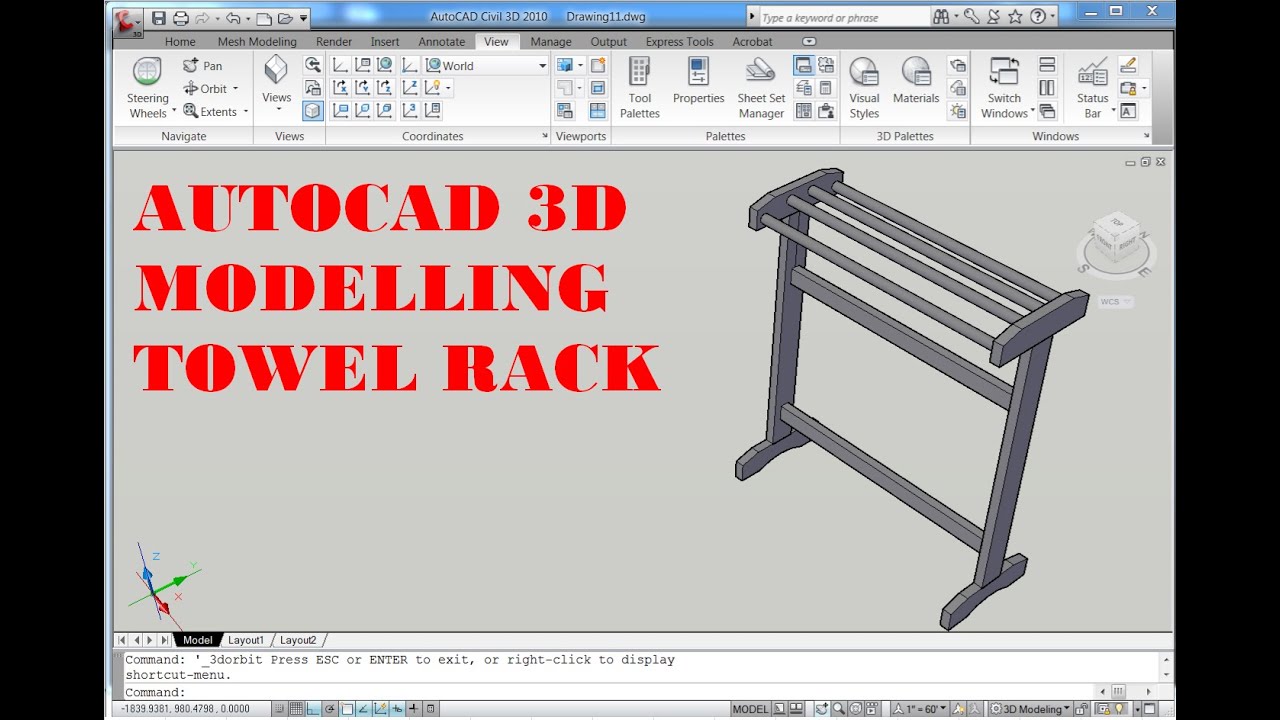Open the Sheet Set Manager
This screenshot has height=720, width=1280.
pos(761,88)
